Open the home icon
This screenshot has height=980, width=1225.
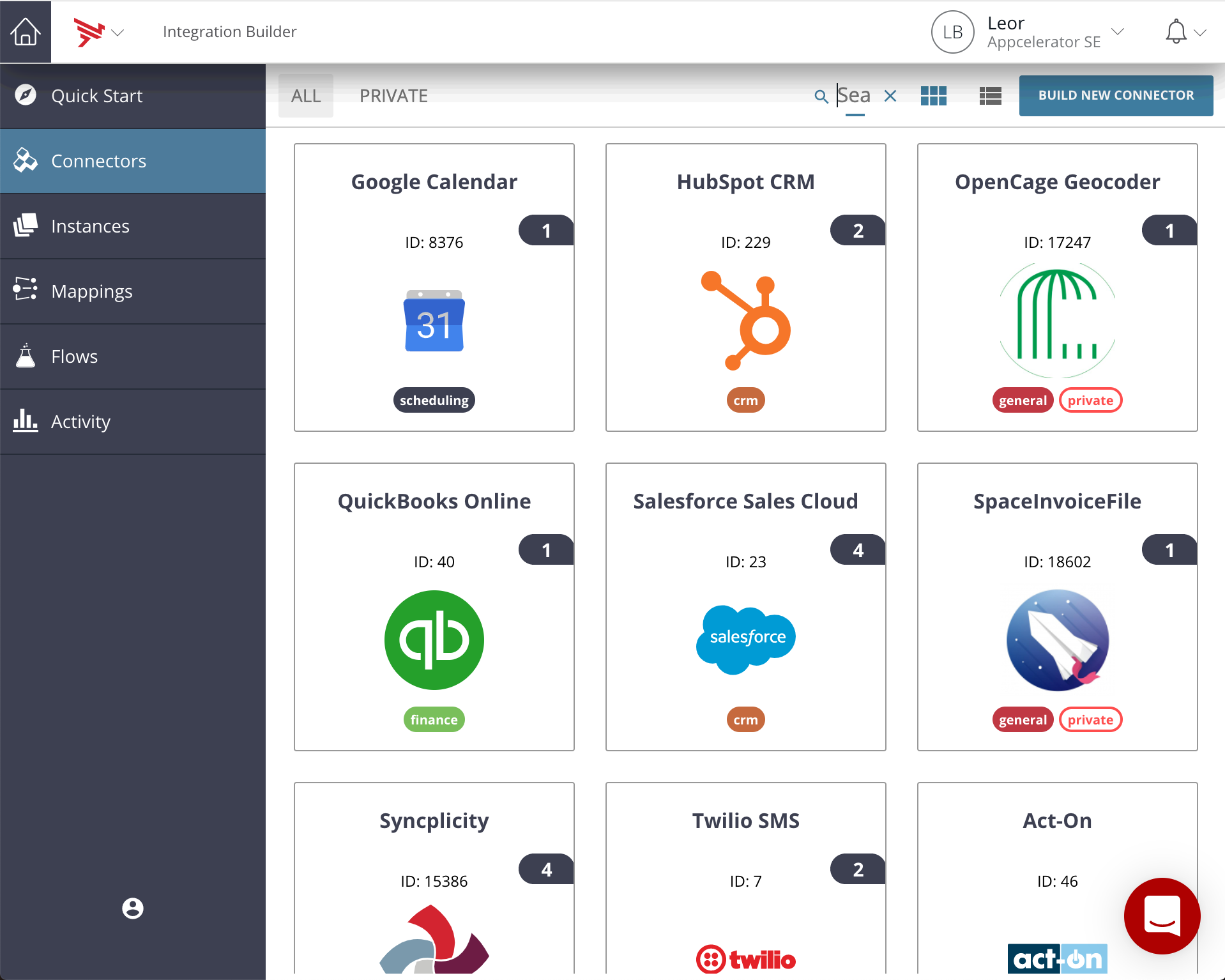tap(26, 31)
